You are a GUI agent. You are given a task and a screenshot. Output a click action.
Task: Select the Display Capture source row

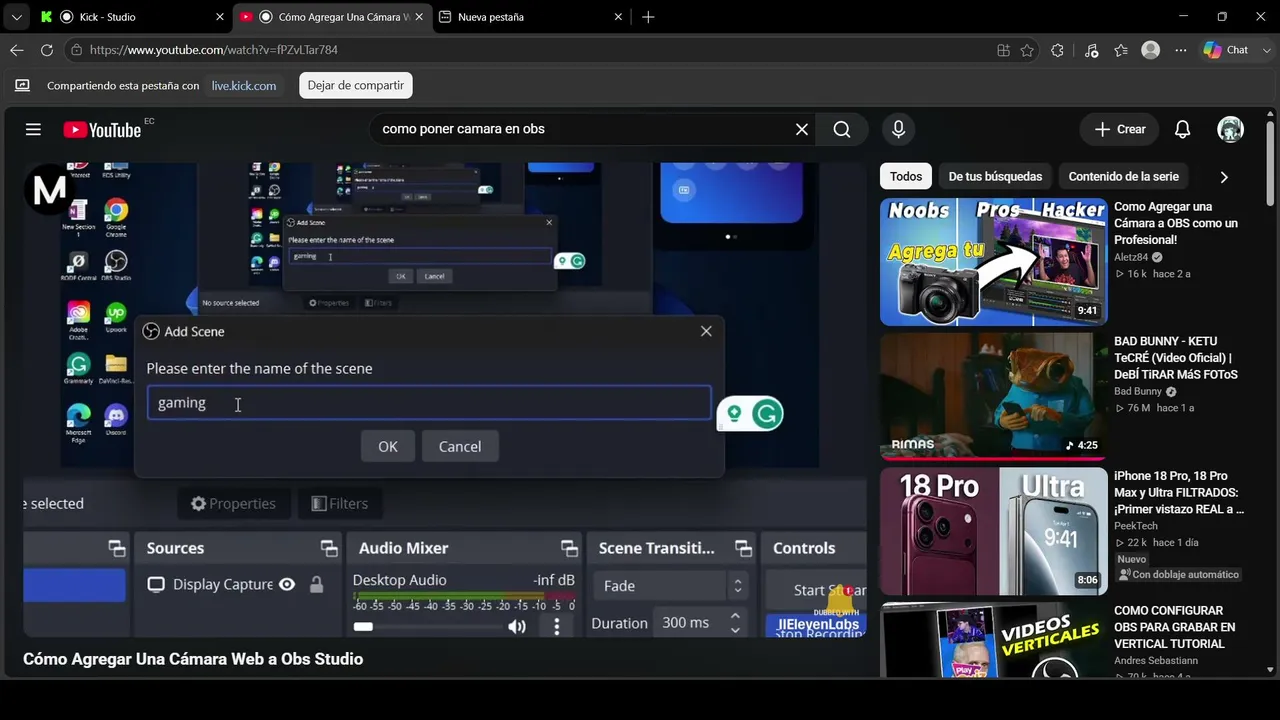[x=237, y=585]
